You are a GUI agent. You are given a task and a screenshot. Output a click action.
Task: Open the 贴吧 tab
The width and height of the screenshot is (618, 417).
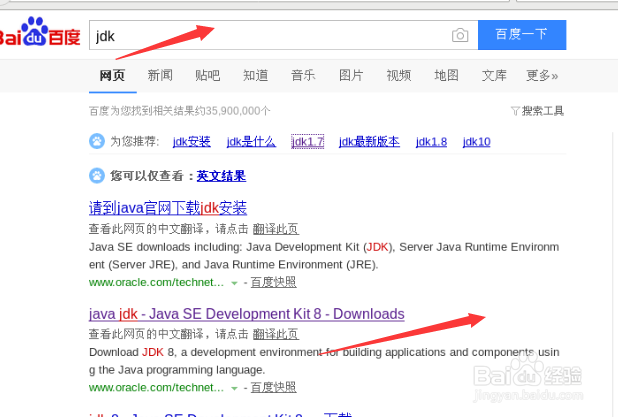208,75
